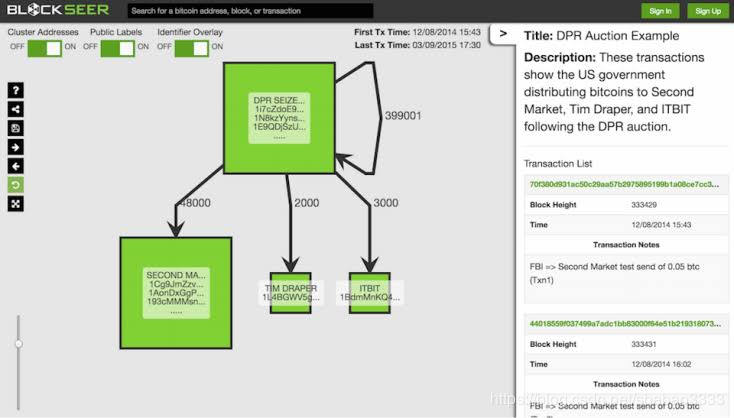Open transaction hash 70f380d931ac50c2... link
This screenshot has height=418, width=734.
point(624,184)
